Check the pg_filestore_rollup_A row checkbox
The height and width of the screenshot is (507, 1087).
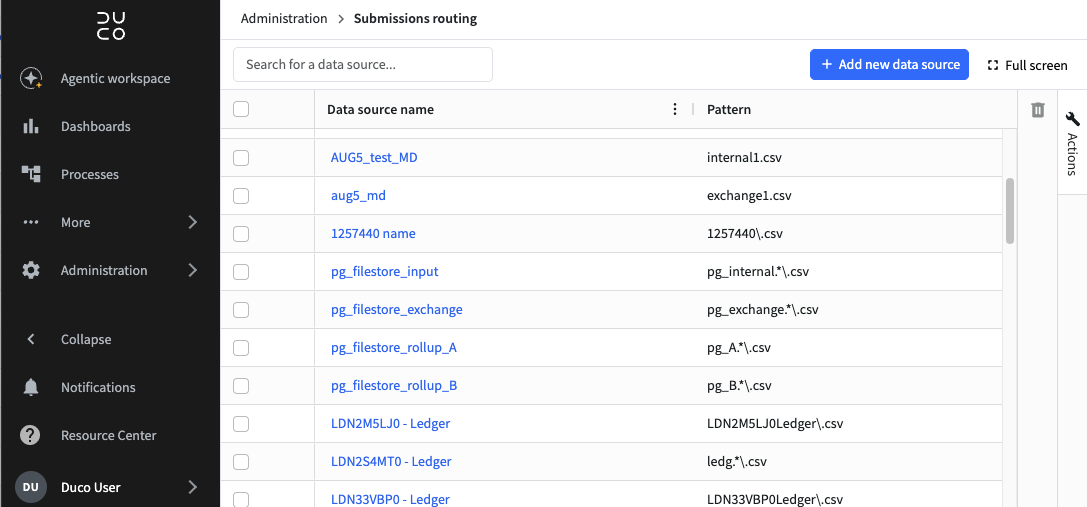[241, 348]
